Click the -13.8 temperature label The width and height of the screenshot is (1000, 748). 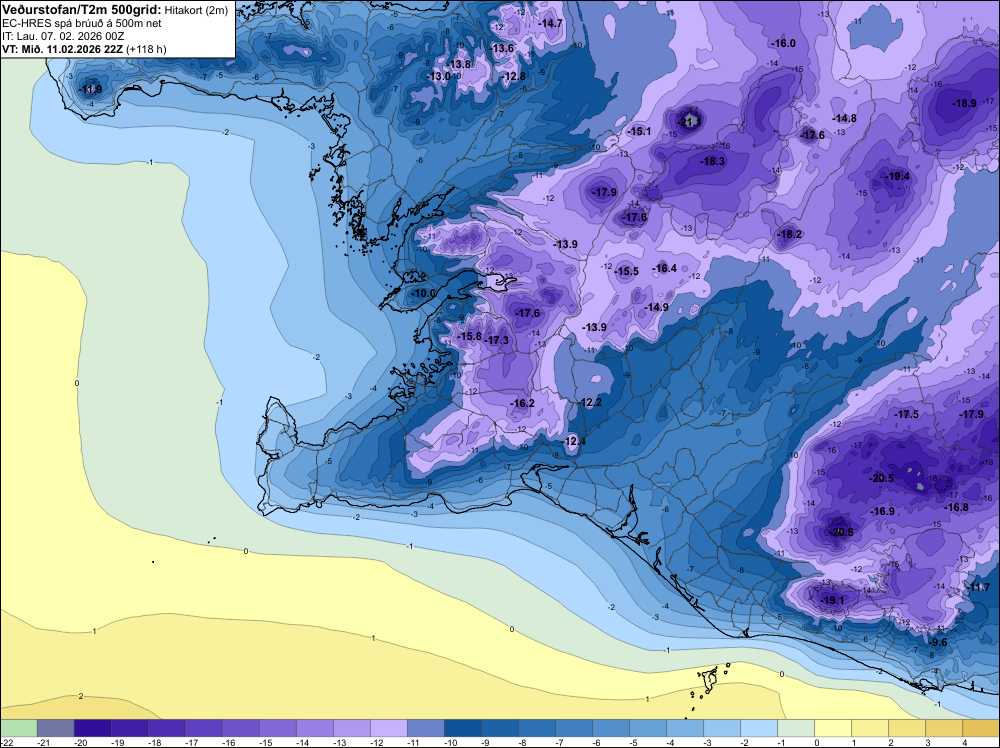(x=459, y=64)
